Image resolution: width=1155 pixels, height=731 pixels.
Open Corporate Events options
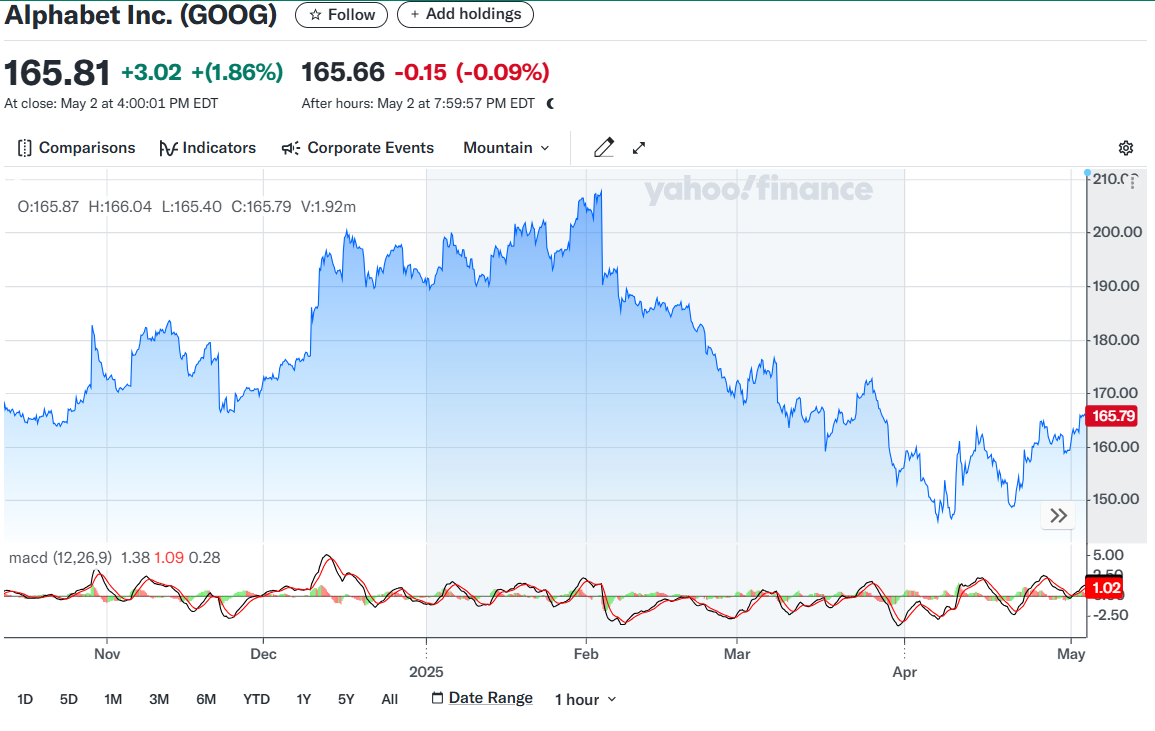(x=358, y=148)
